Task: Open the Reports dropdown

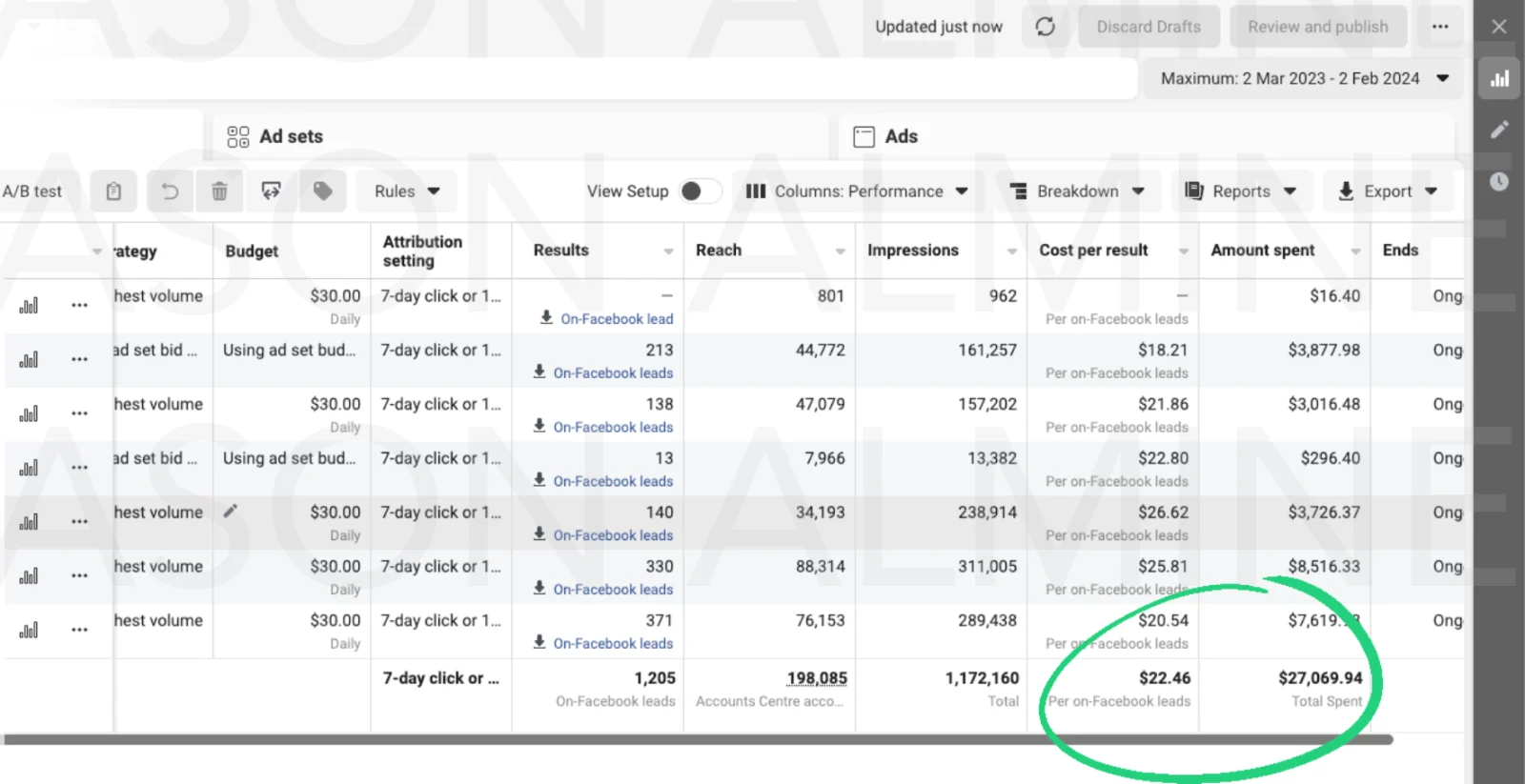Action: pyautogui.click(x=1240, y=191)
